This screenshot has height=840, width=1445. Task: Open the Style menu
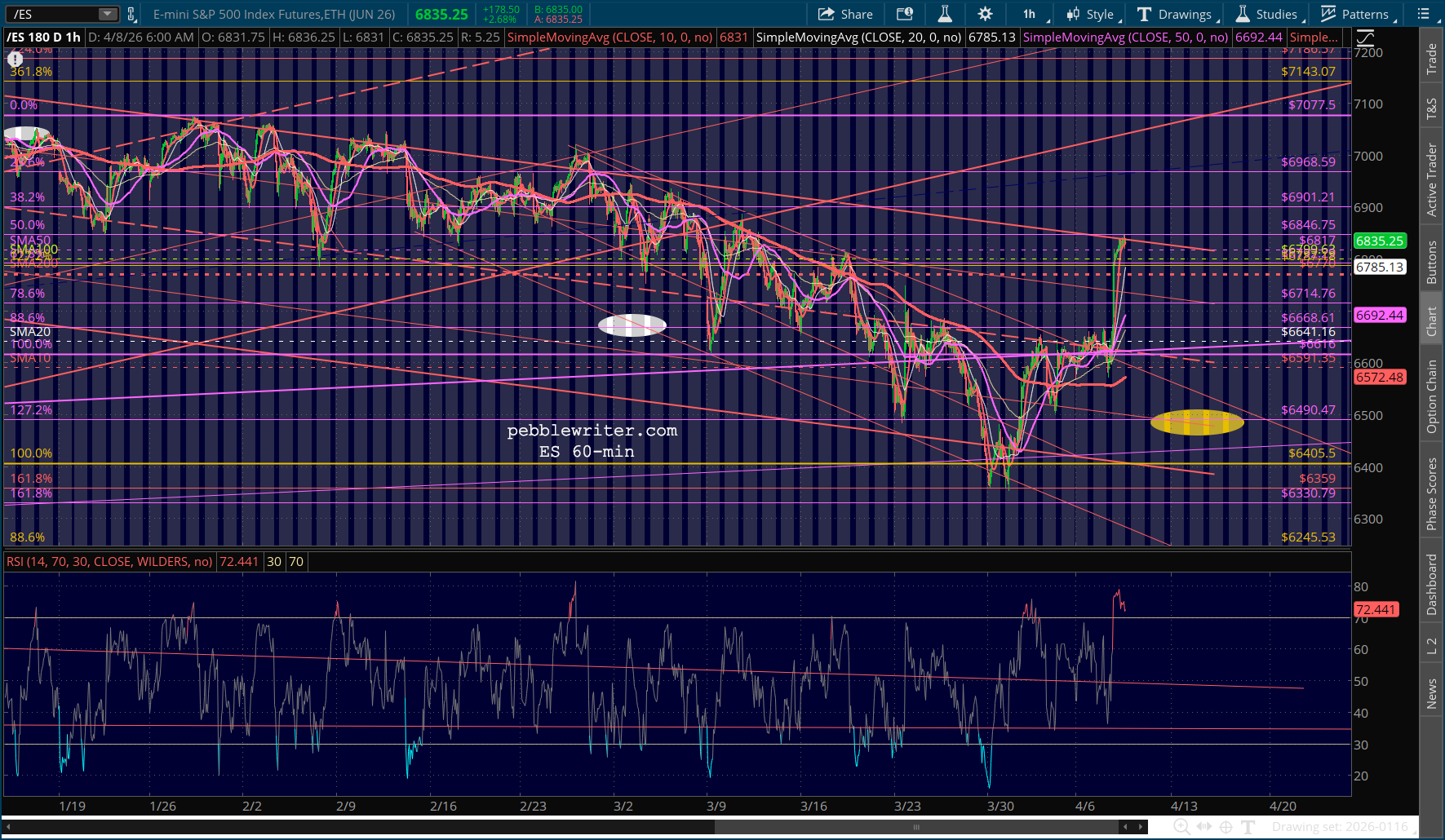(1090, 14)
